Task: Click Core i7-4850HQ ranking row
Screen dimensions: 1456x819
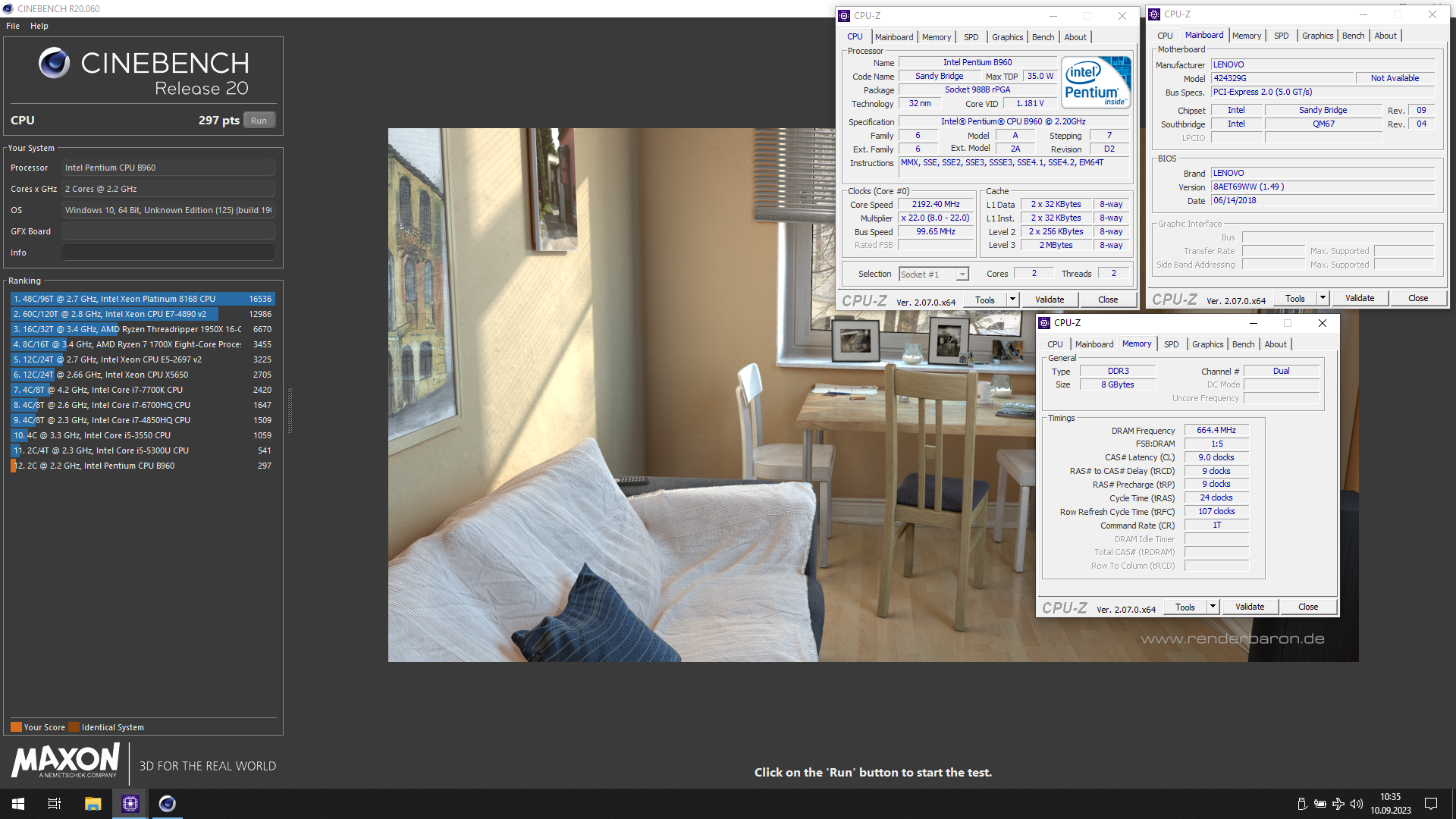Action: click(x=143, y=420)
